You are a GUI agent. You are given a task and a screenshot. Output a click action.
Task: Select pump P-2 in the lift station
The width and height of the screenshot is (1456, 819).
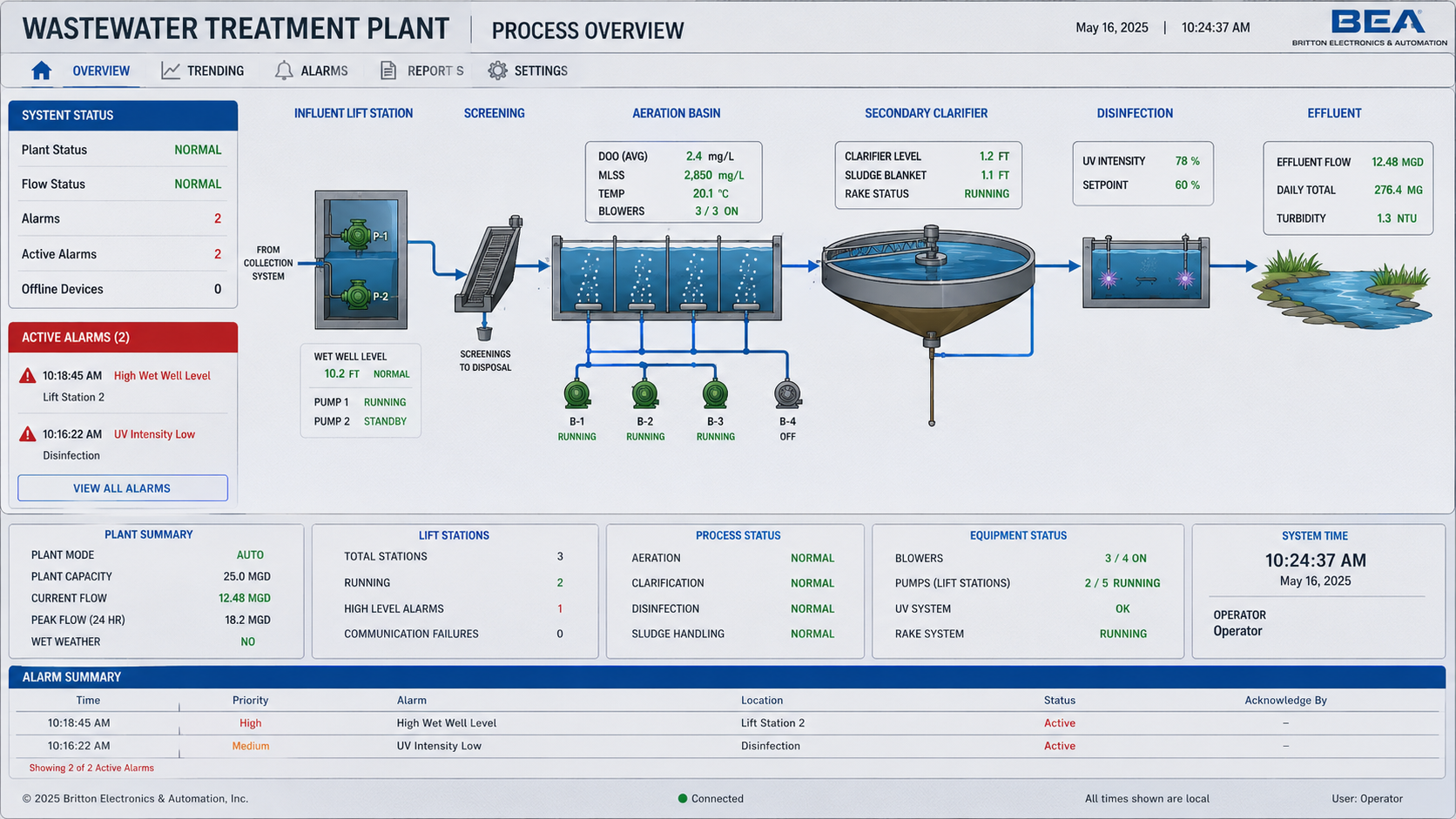click(357, 295)
